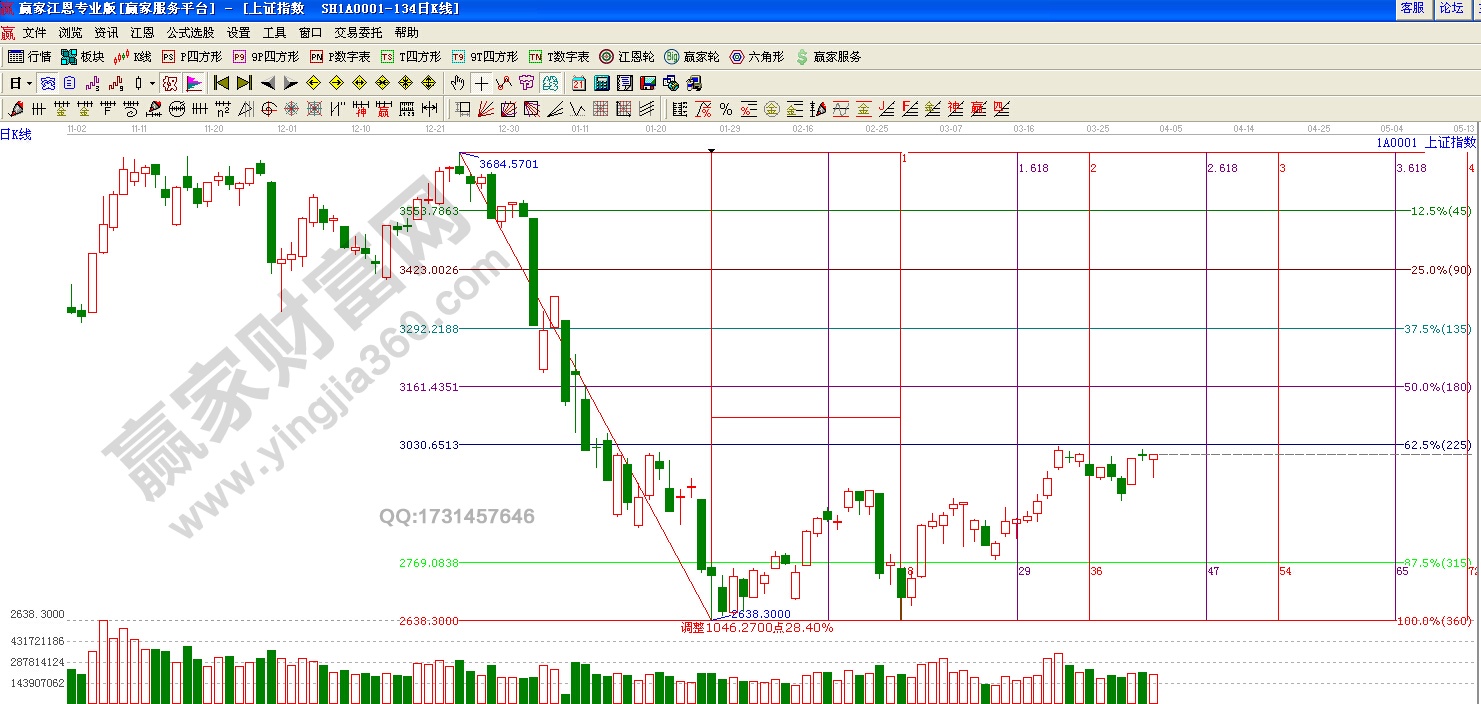Toggle the pink flag chart button

[x=194, y=83]
